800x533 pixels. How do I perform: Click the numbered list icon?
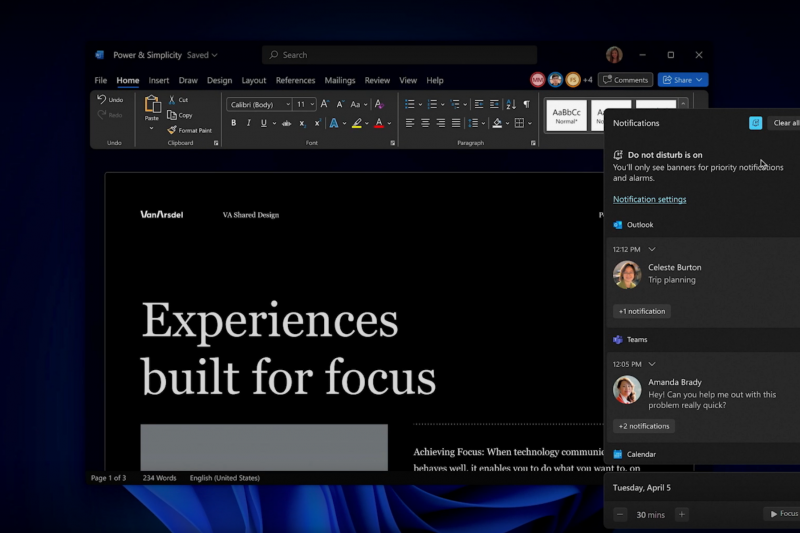[x=432, y=104]
